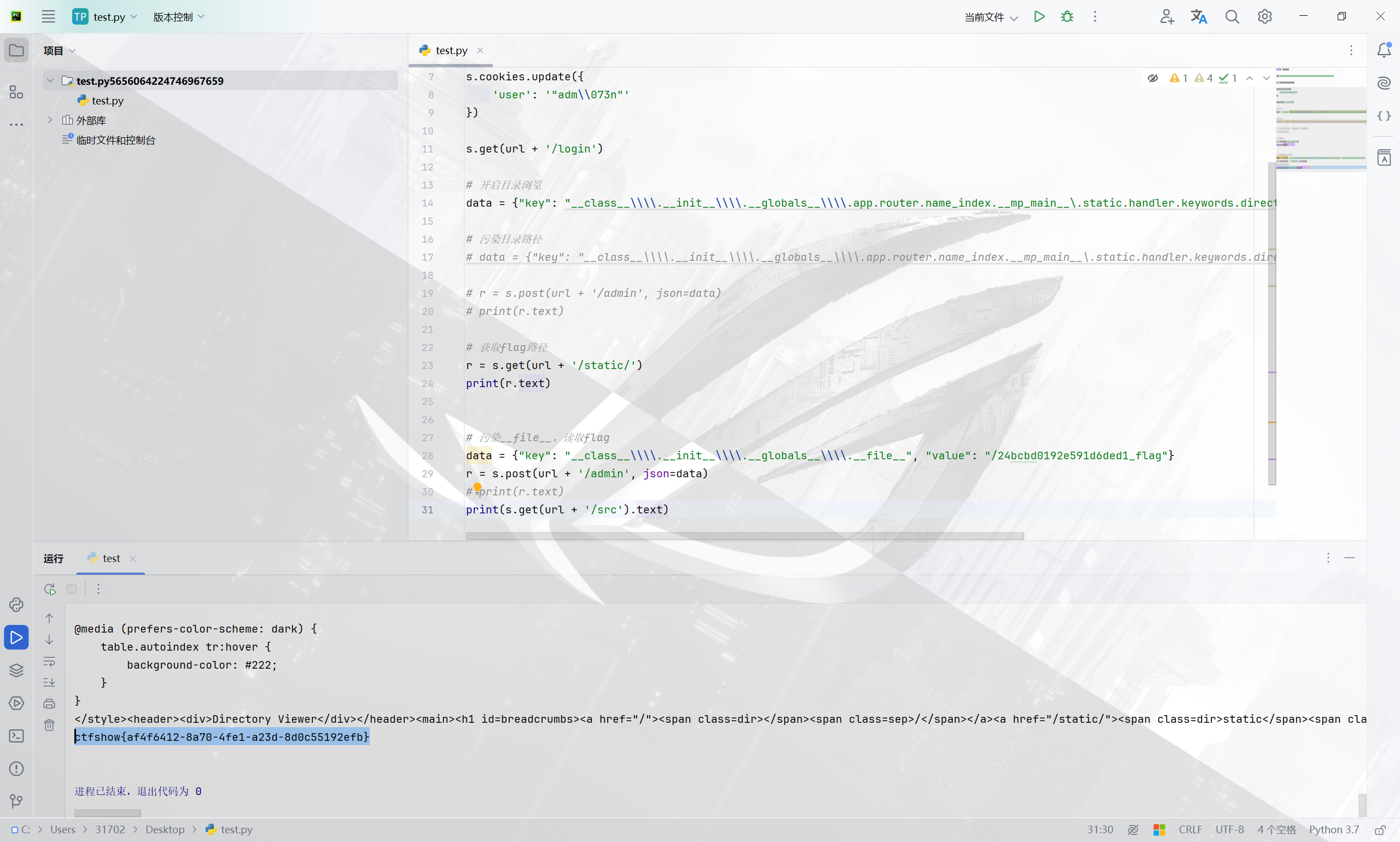Open the Run panel options menu
This screenshot has width=1400, height=842.
[1328, 558]
